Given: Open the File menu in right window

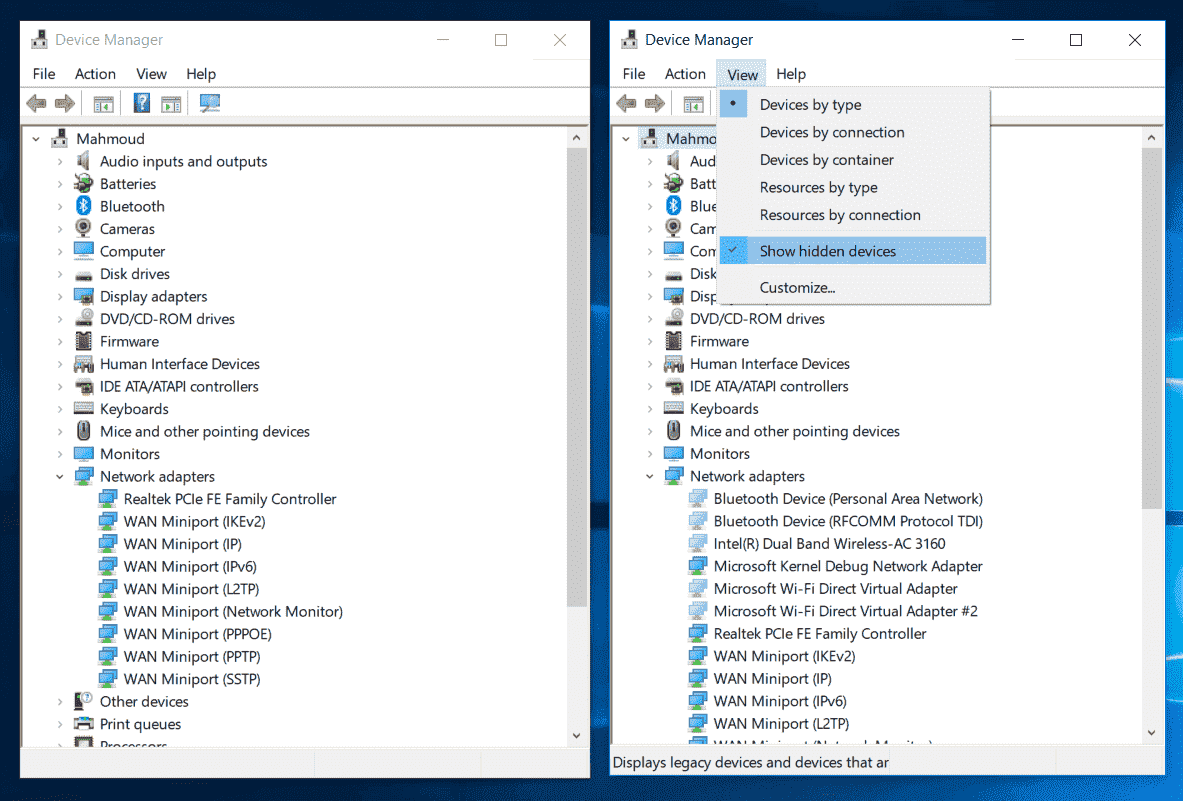Looking at the screenshot, I should [x=634, y=74].
